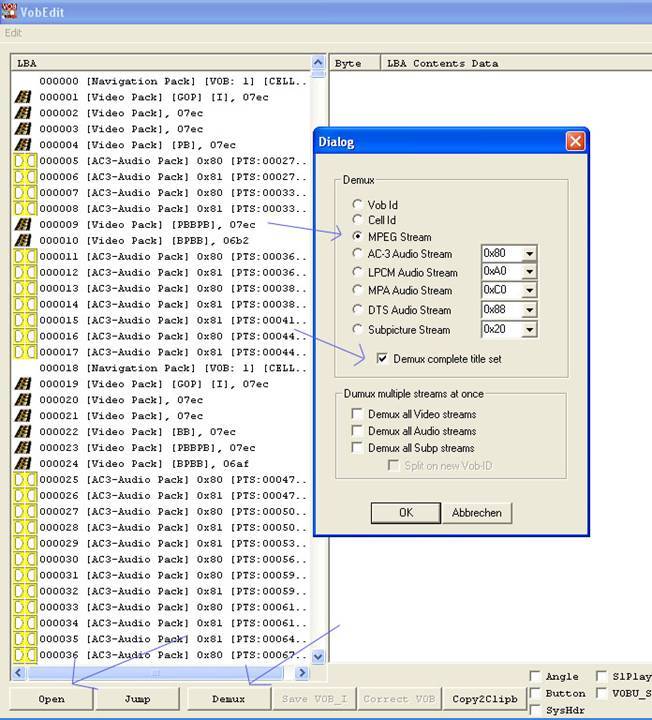Open the DTS stream 0x88 dropdown
652x720 pixels.
pos(529,310)
